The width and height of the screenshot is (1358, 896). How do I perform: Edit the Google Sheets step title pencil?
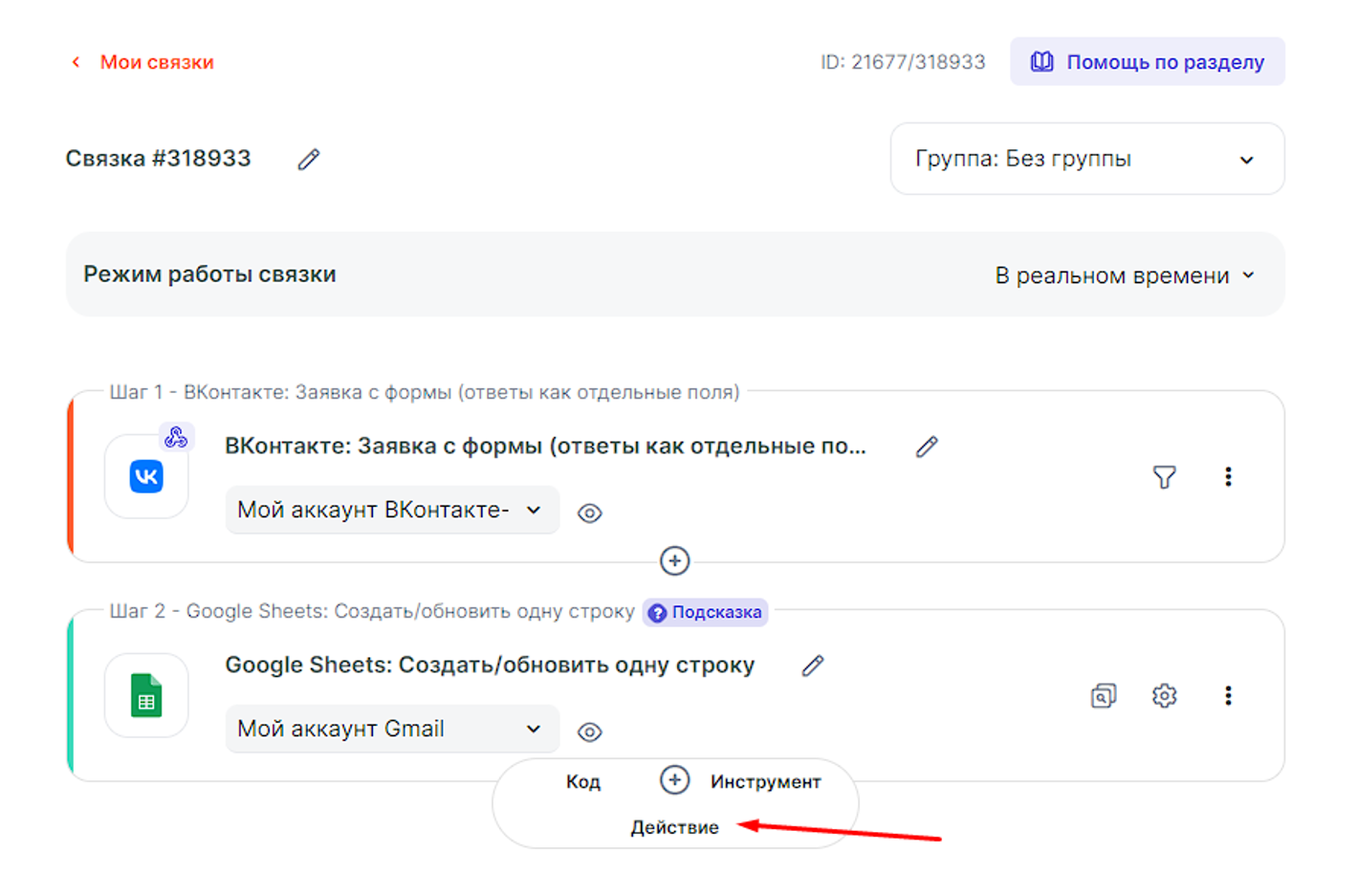pos(812,666)
